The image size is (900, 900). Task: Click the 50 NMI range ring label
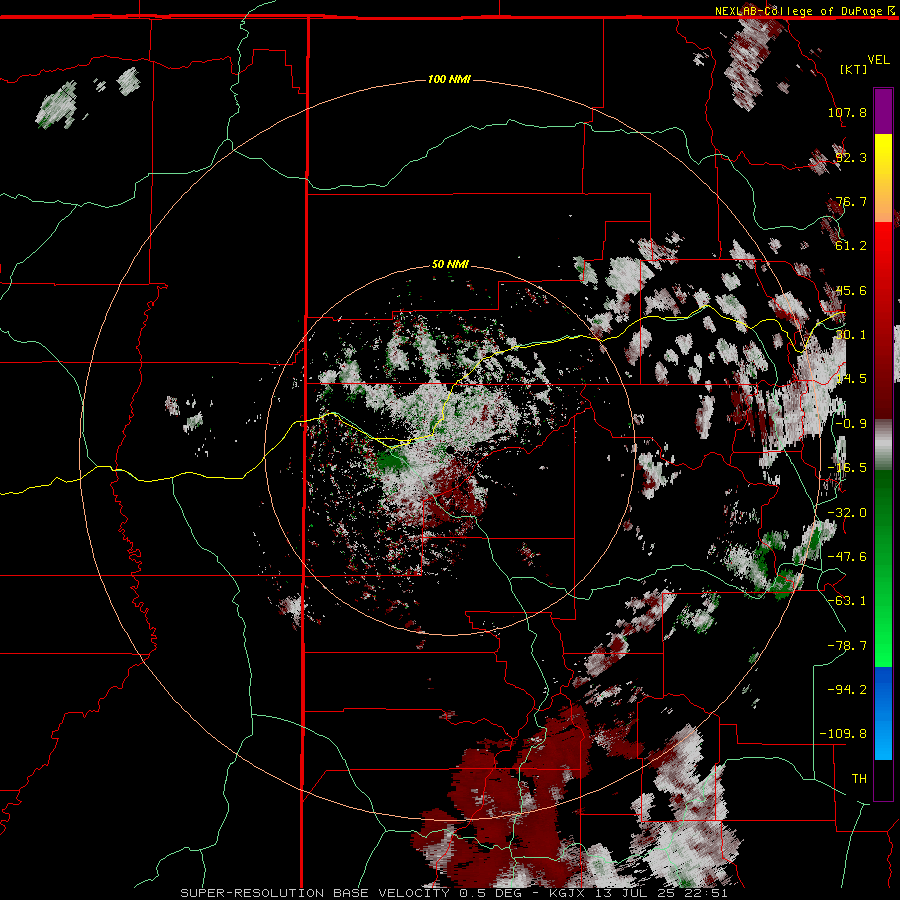pyautogui.click(x=450, y=264)
